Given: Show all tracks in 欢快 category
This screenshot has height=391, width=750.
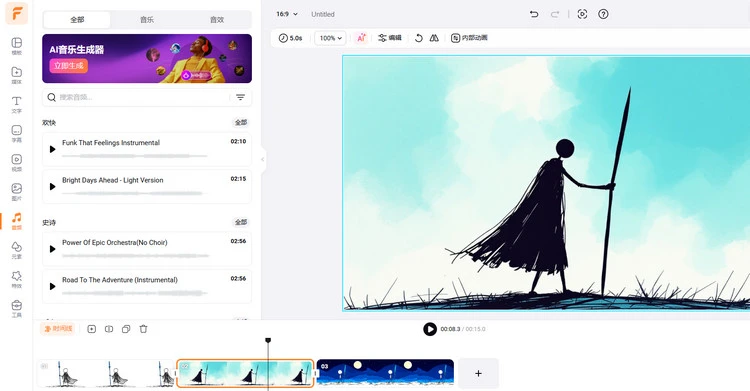Looking at the screenshot, I should pyautogui.click(x=241, y=123).
